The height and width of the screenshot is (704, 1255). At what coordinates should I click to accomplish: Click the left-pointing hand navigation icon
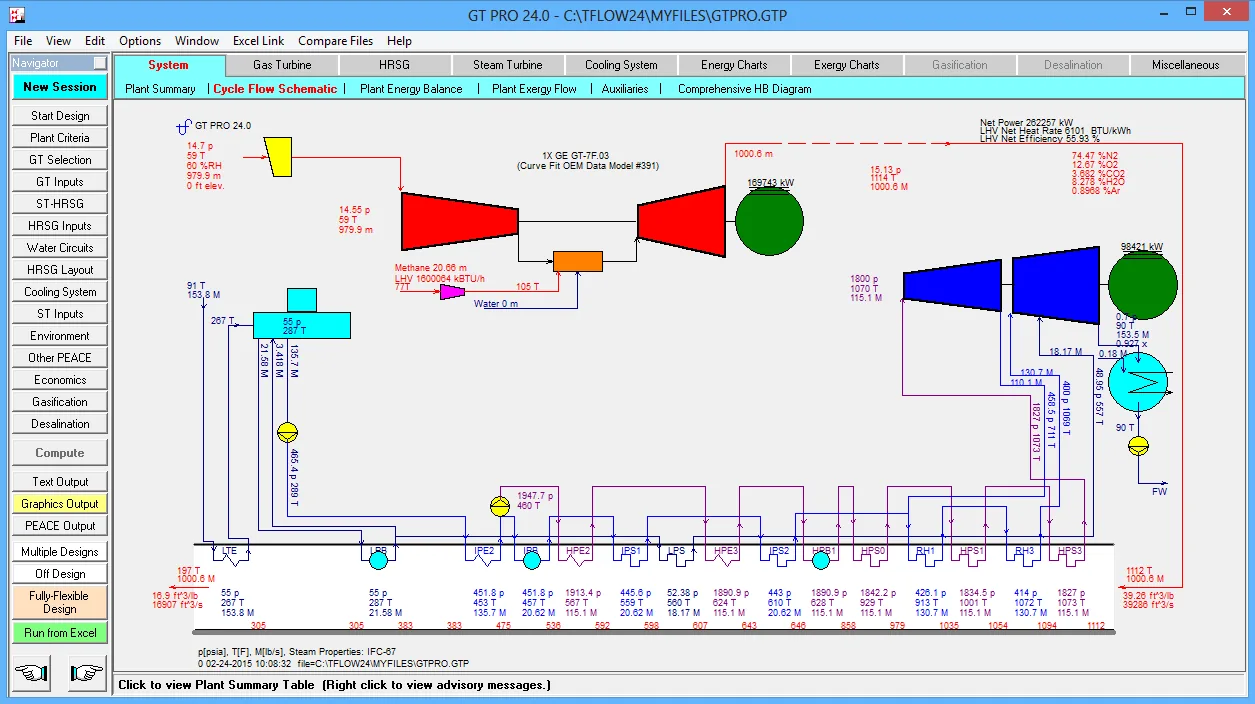(x=32, y=673)
